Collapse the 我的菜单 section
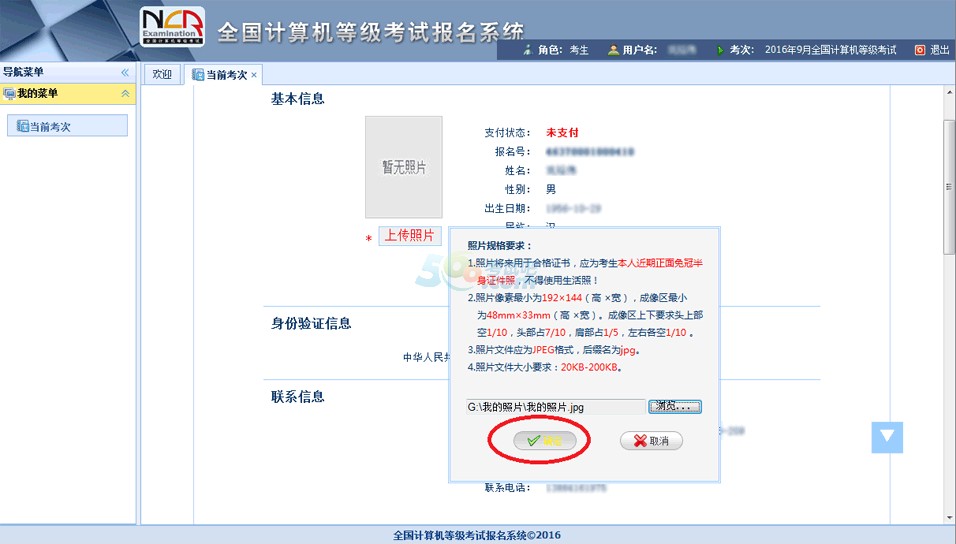Image resolution: width=956 pixels, height=544 pixels. click(x=125, y=93)
